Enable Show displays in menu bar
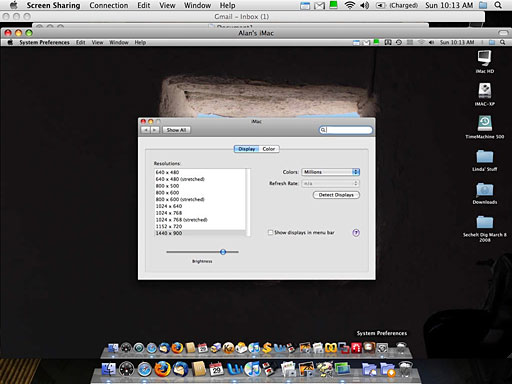Screen dimensions: 512x384 (x=270, y=232)
